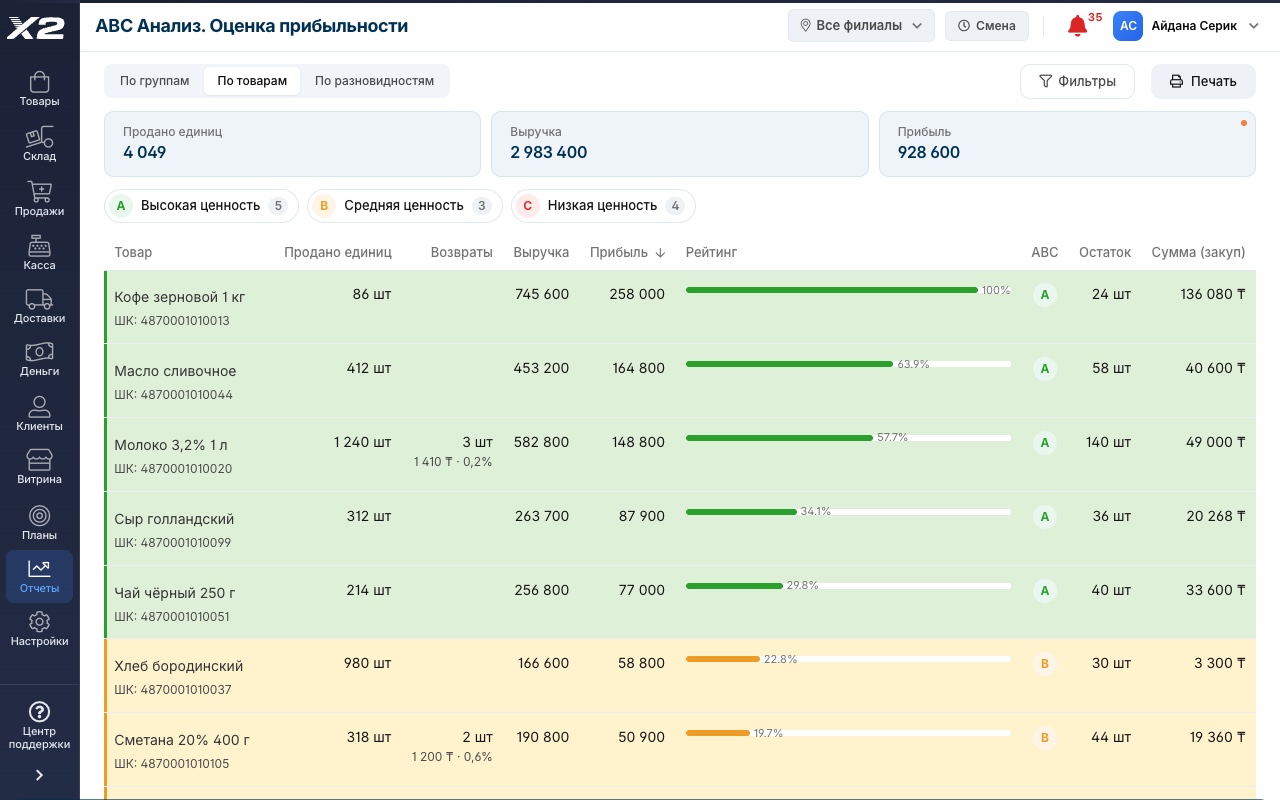This screenshot has width=1280, height=800.
Task: Open the Склад warehouse section
Action: [39, 144]
